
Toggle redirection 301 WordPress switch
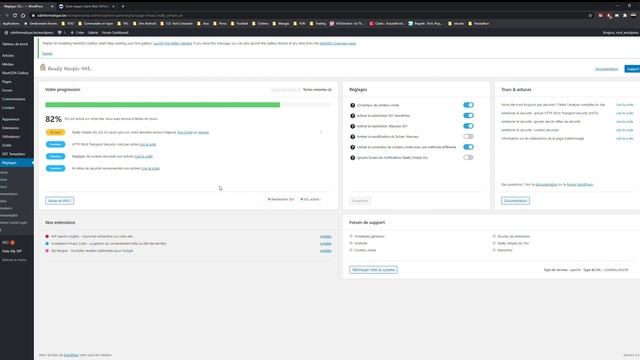[x=468, y=116]
